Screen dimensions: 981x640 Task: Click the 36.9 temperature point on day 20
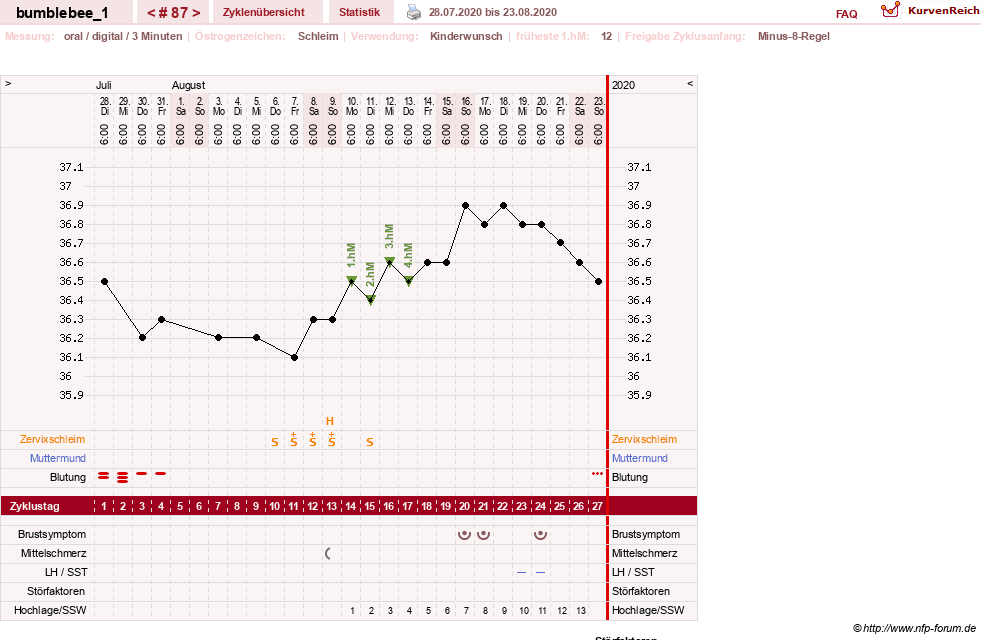click(x=465, y=205)
